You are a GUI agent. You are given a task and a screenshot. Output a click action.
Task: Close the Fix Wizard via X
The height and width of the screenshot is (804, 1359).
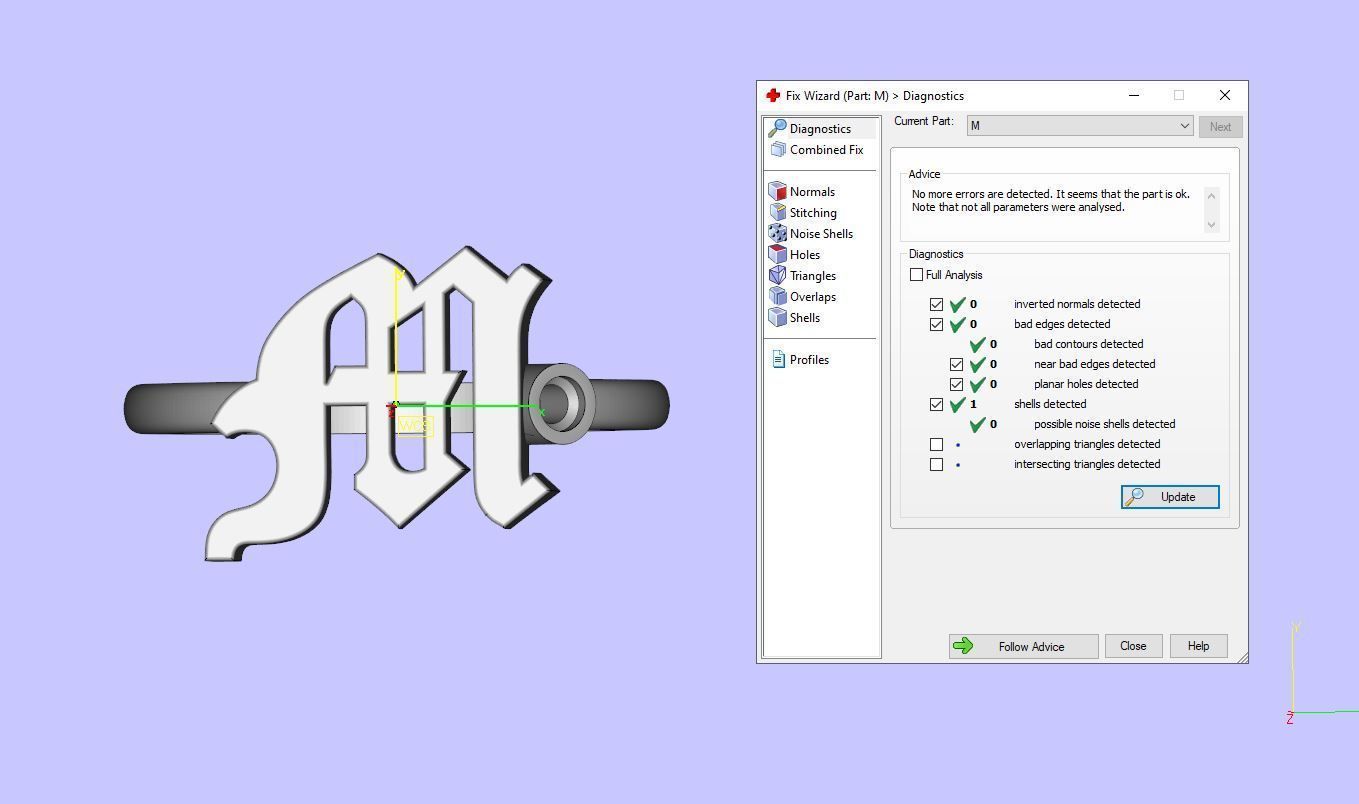(1225, 95)
